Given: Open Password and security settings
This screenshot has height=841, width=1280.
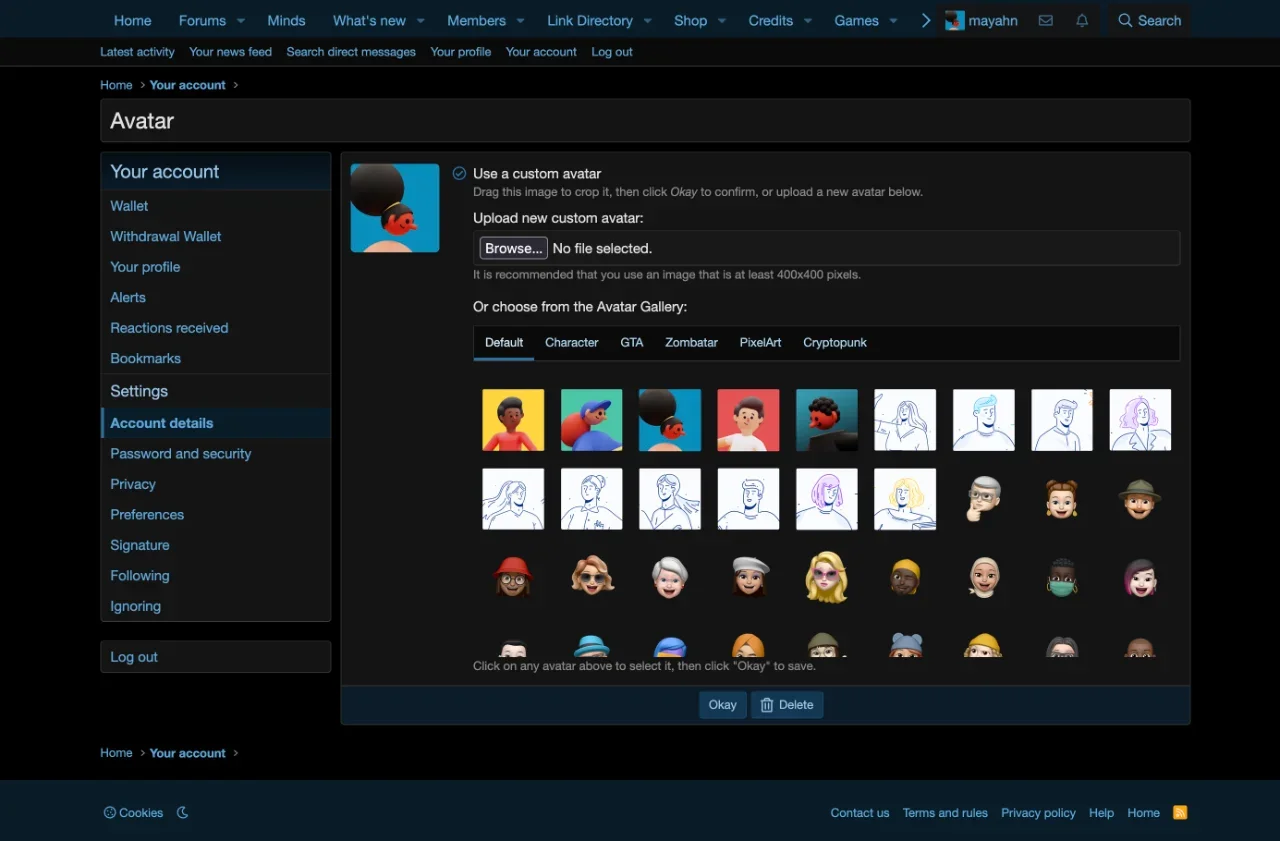Looking at the screenshot, I should pos(180,454).
